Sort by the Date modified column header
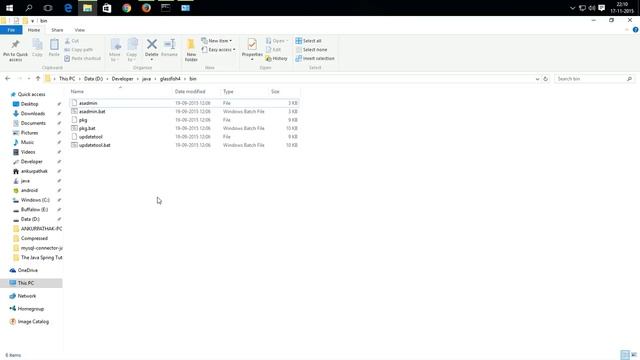Image resolution: width=640 pixels, height=360 pixels. [190, 91]
